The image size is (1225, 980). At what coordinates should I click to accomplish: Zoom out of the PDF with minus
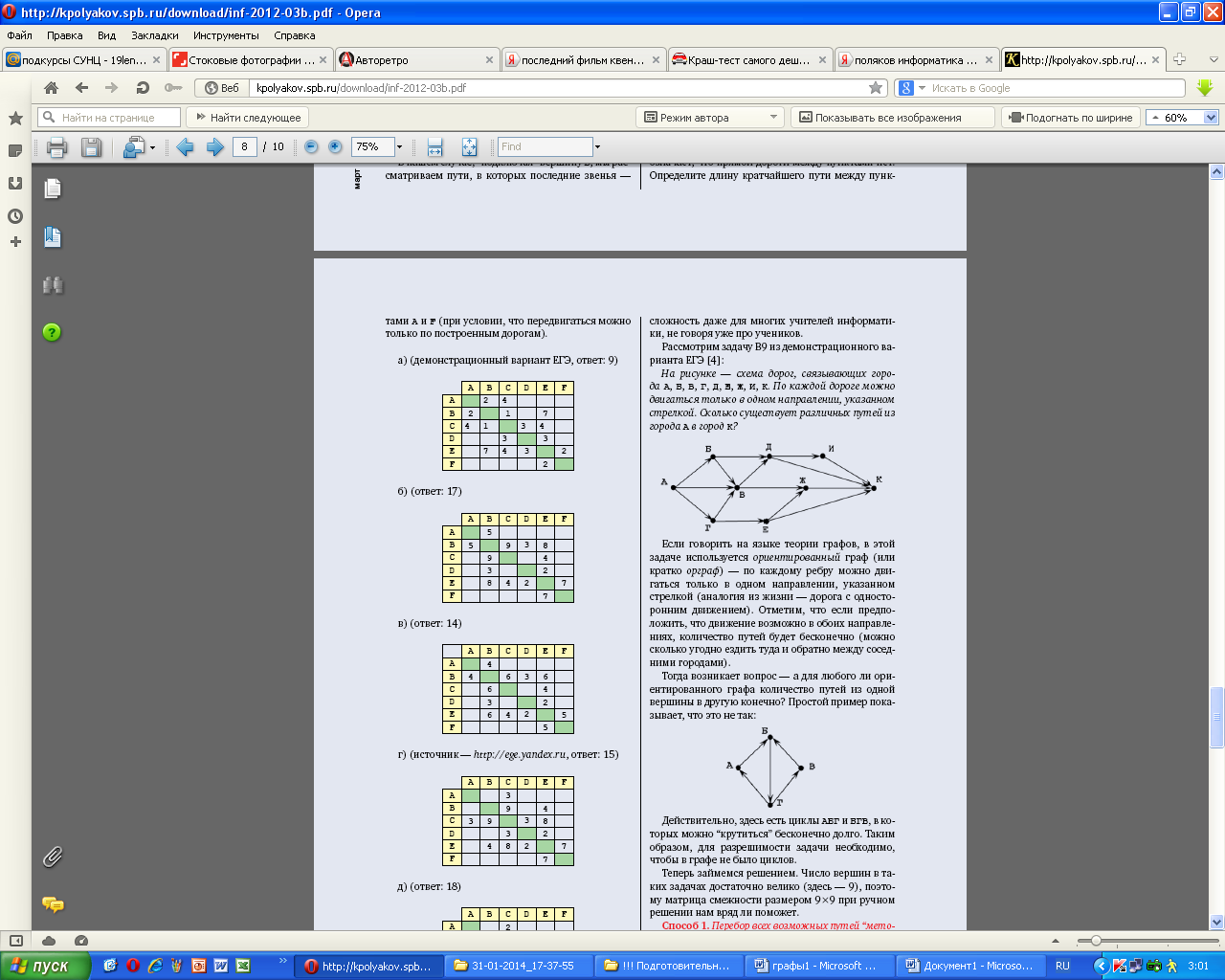pos(311,146)
